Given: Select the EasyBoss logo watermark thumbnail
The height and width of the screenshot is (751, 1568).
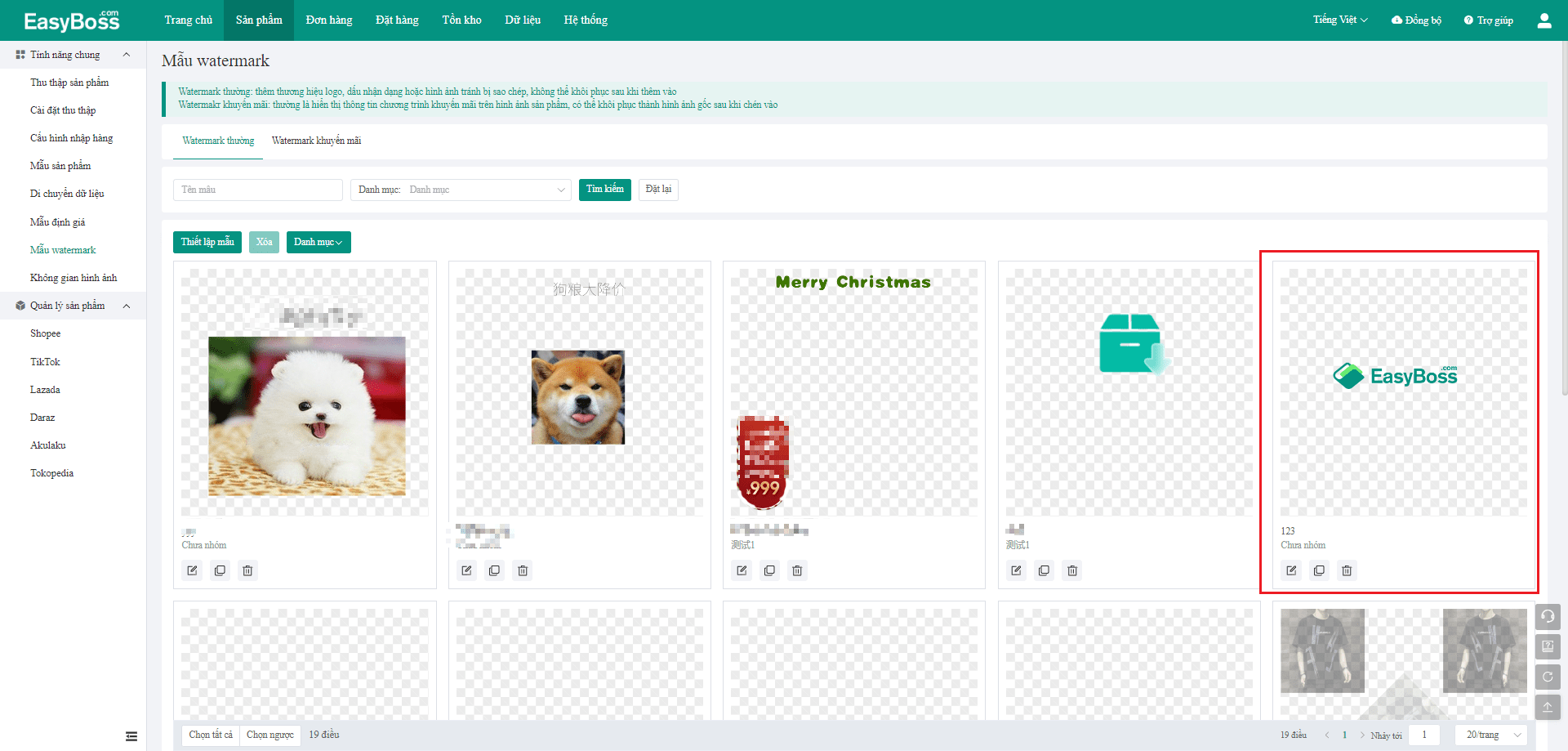Looking at the screenshot, I should [1403, 392].
